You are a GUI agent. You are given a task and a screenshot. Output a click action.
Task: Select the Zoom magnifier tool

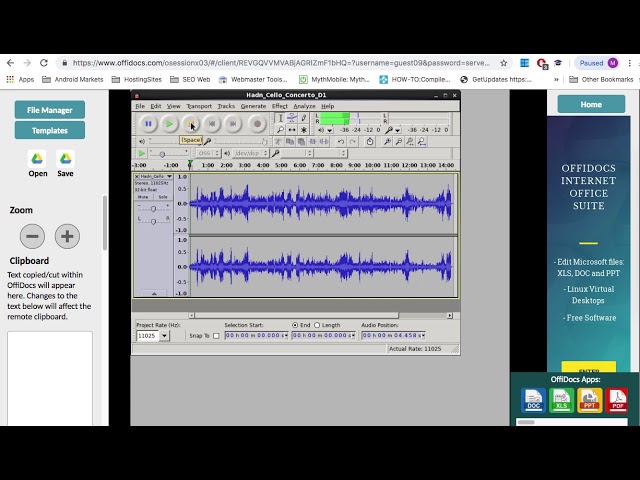[280, 130]
